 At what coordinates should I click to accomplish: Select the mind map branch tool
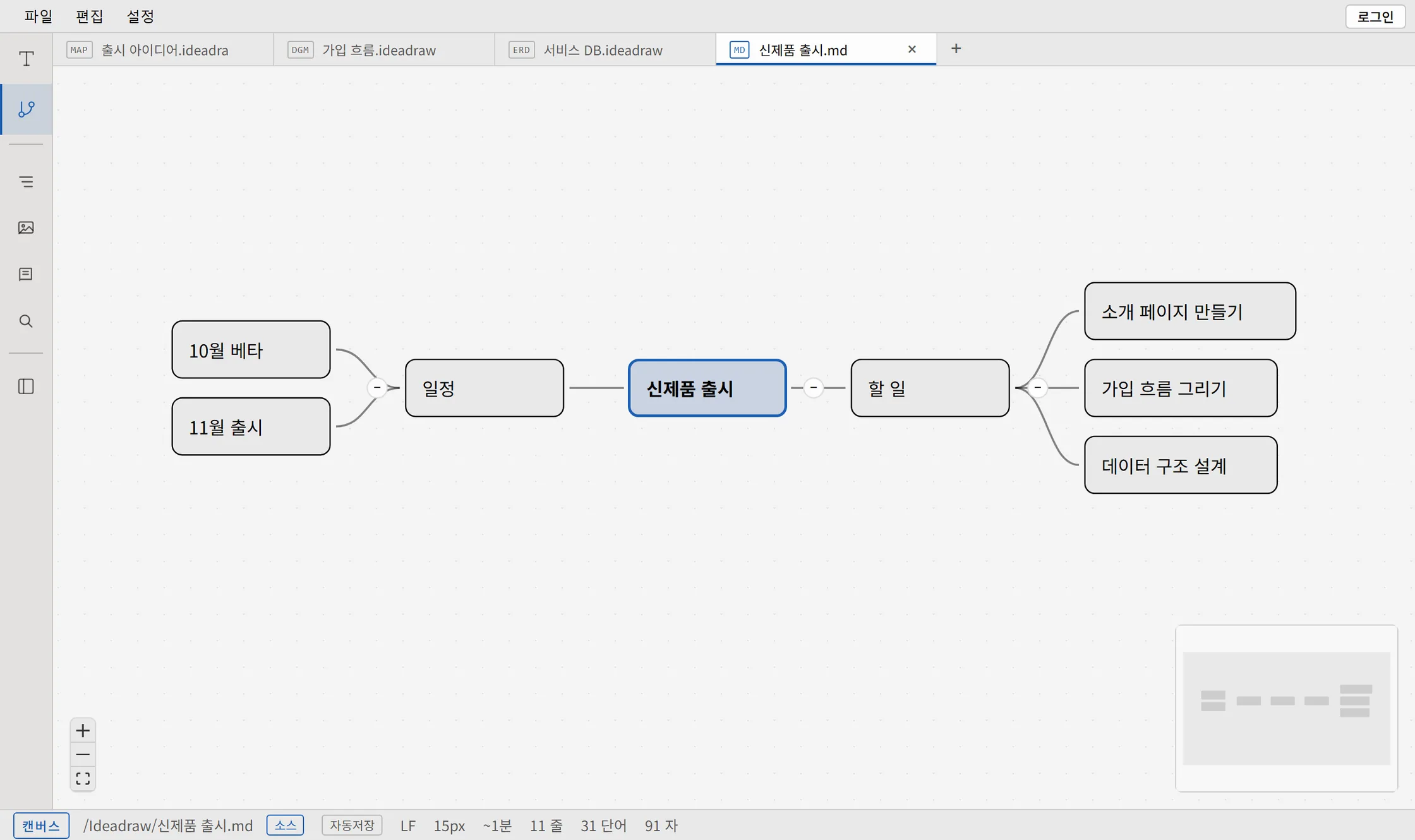point(26,109)
